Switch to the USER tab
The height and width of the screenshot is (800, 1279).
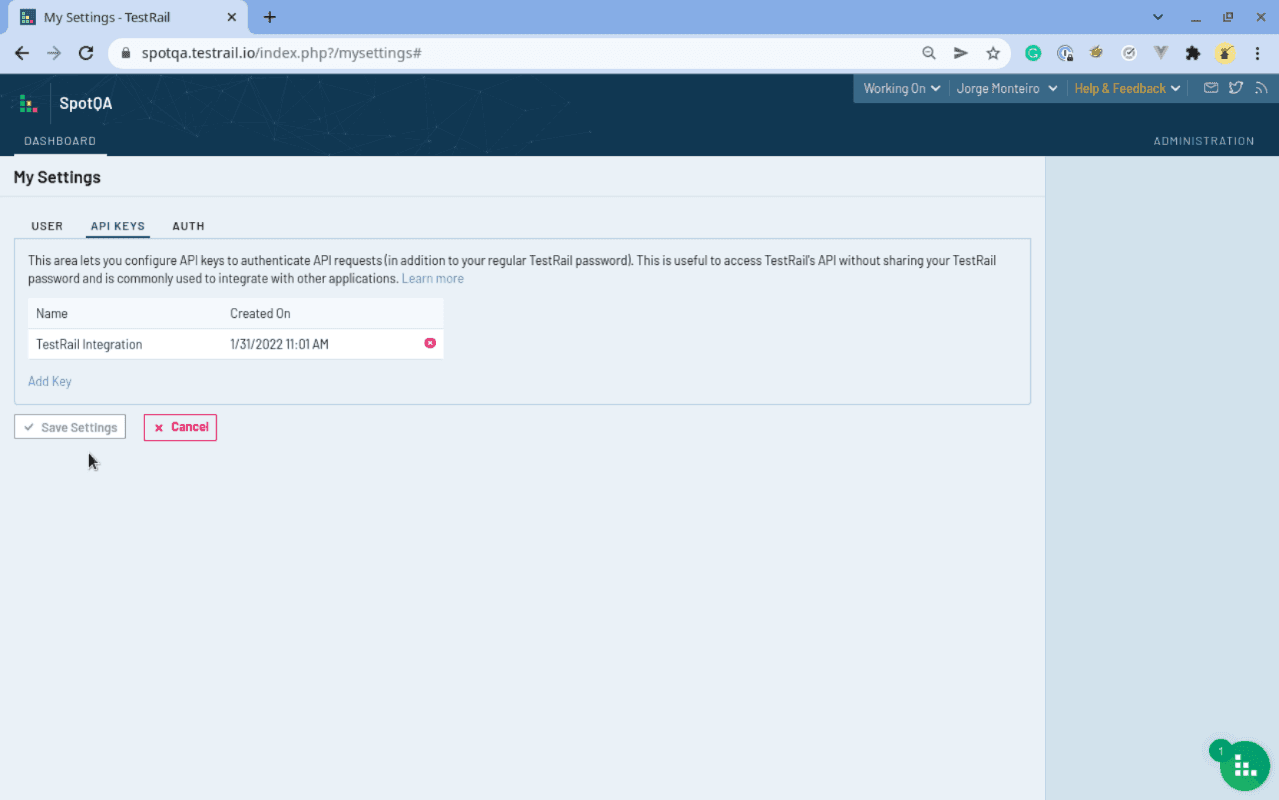[47, 226]
